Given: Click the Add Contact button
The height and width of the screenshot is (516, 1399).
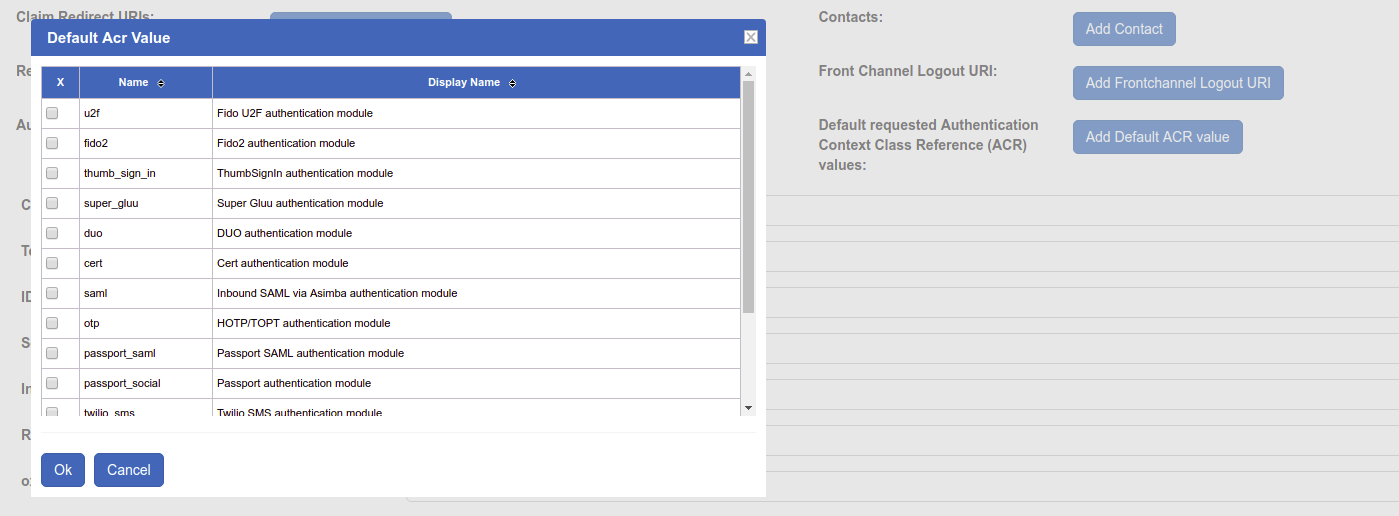Looking at the screenshot, I should pyautogui.click(x=1124, y=29).
